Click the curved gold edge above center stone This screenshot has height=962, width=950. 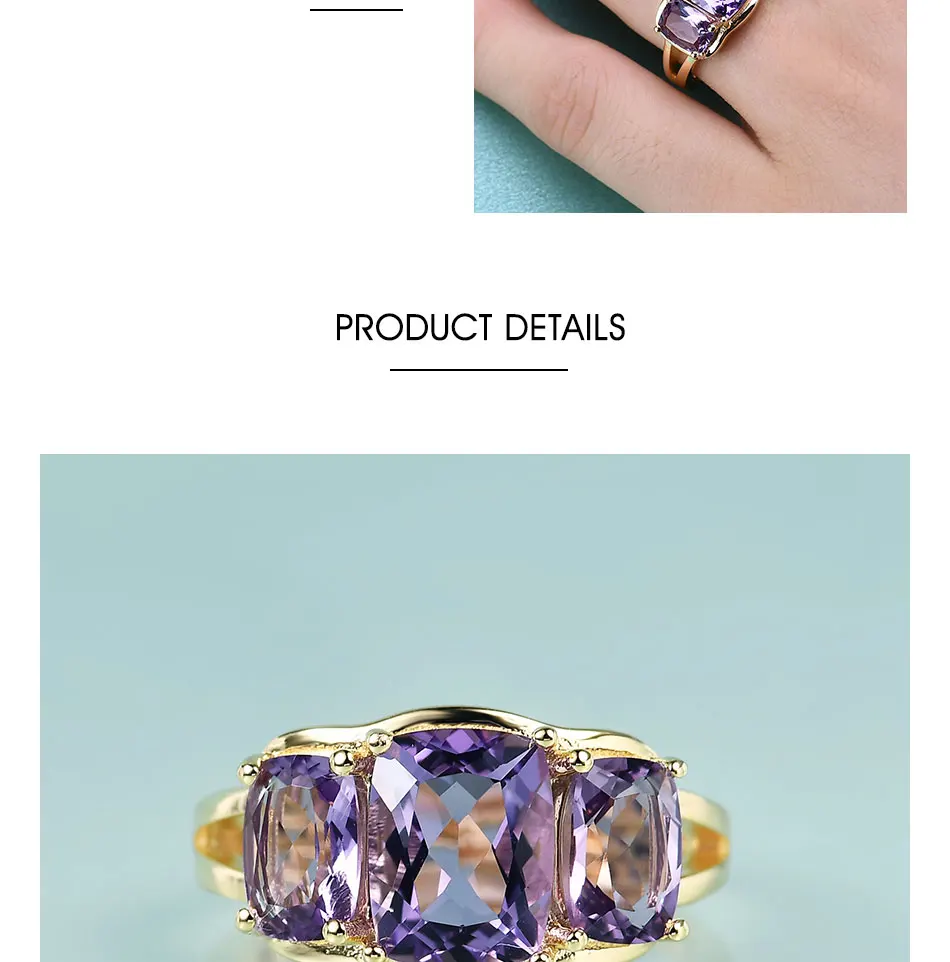[460, 719]
